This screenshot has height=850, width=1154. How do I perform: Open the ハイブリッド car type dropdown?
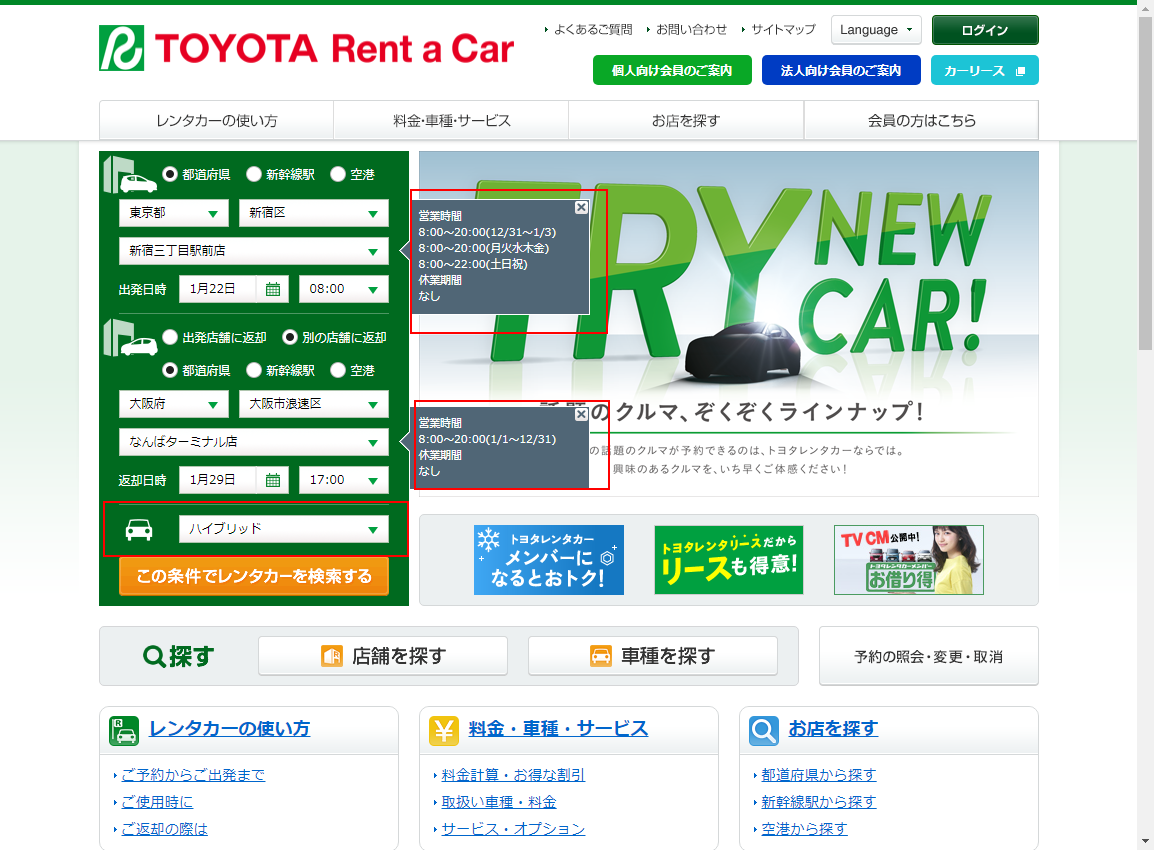tap(283, 529)
